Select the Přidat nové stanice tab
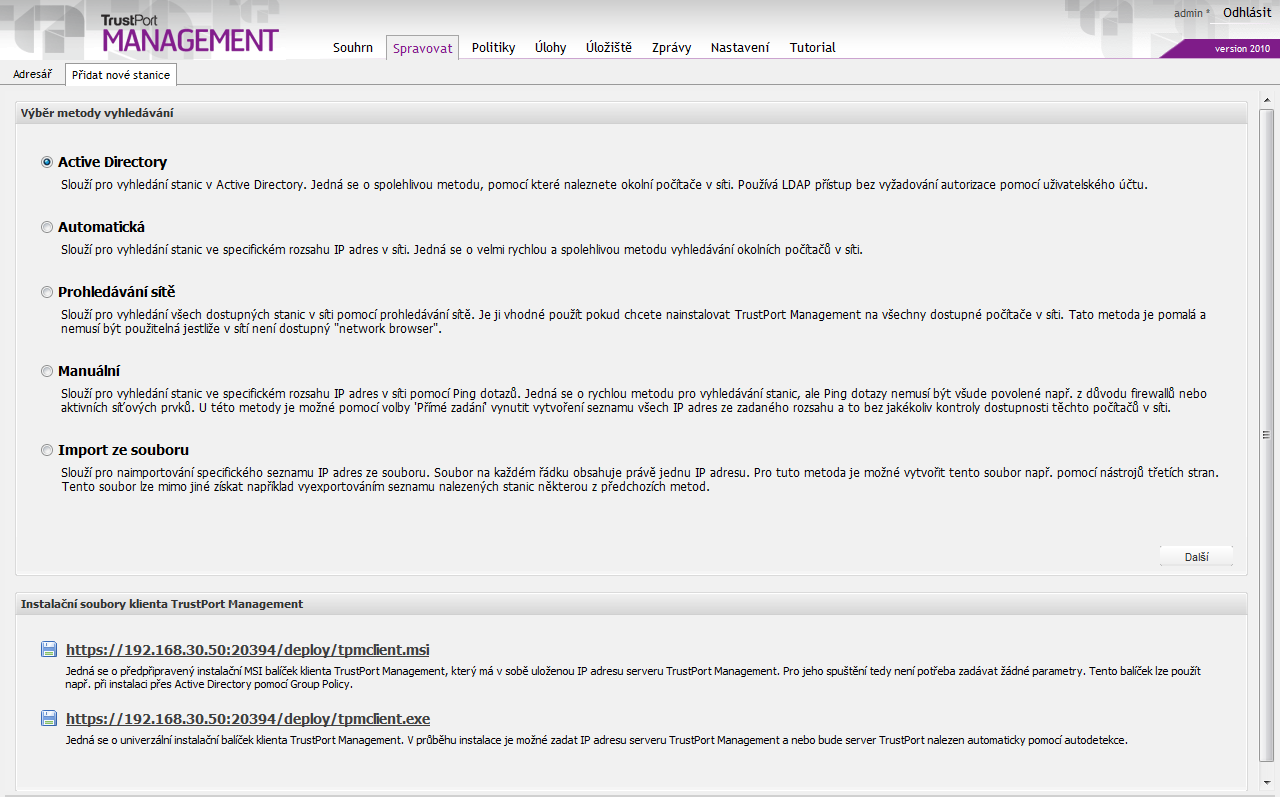Image resolution: width=1280 pixels, height=797 pixels. pyautogui.click(x=121, y=75)
